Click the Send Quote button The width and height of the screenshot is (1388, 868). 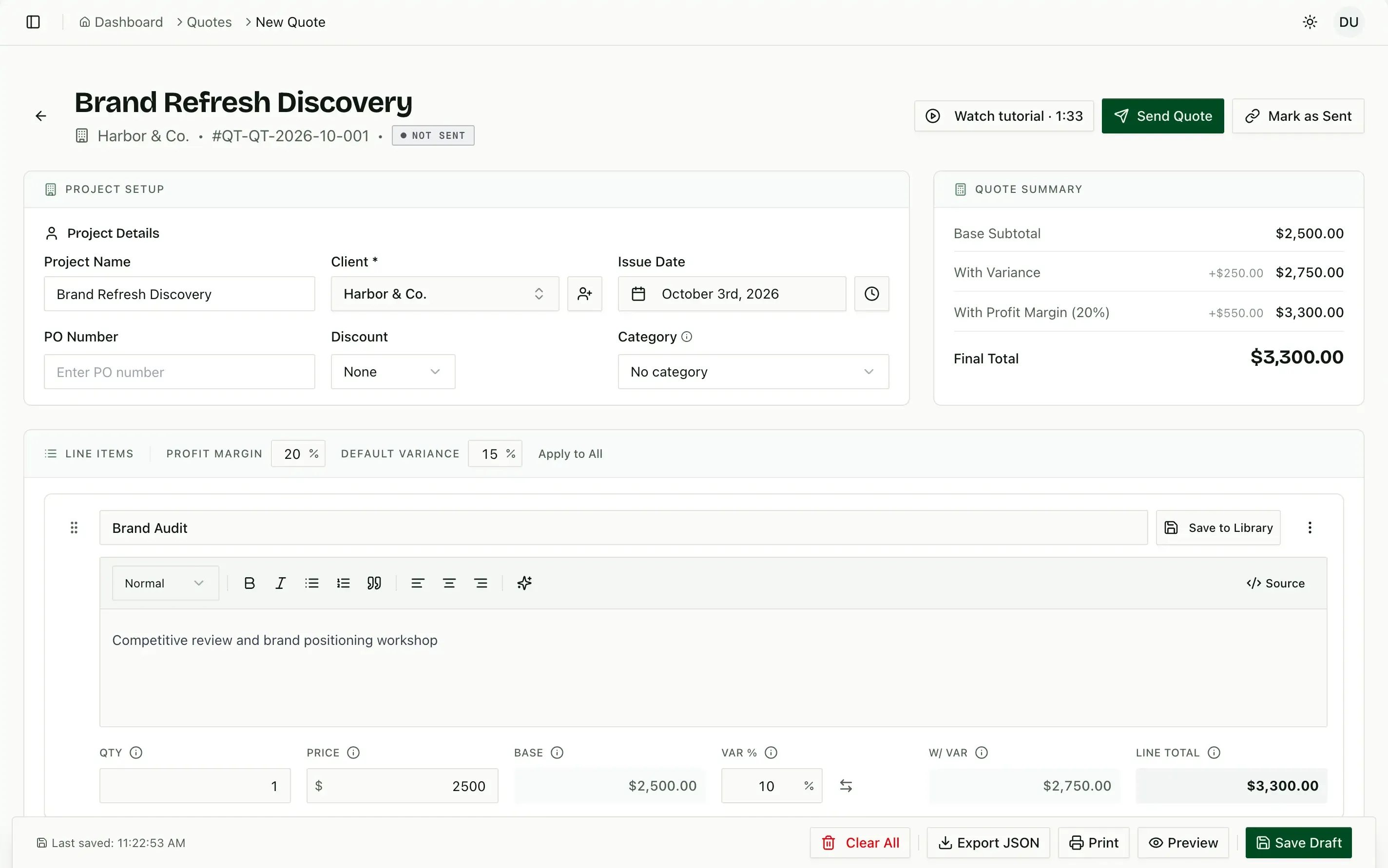click(1163, 116)
